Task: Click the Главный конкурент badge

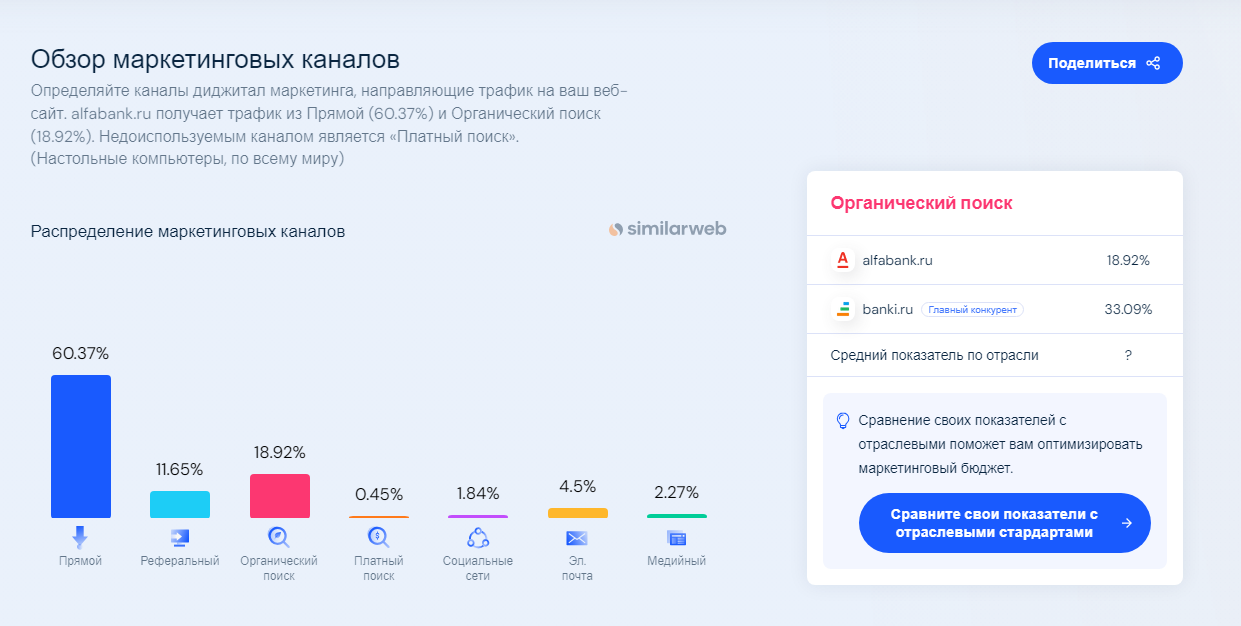Action: 972,310
